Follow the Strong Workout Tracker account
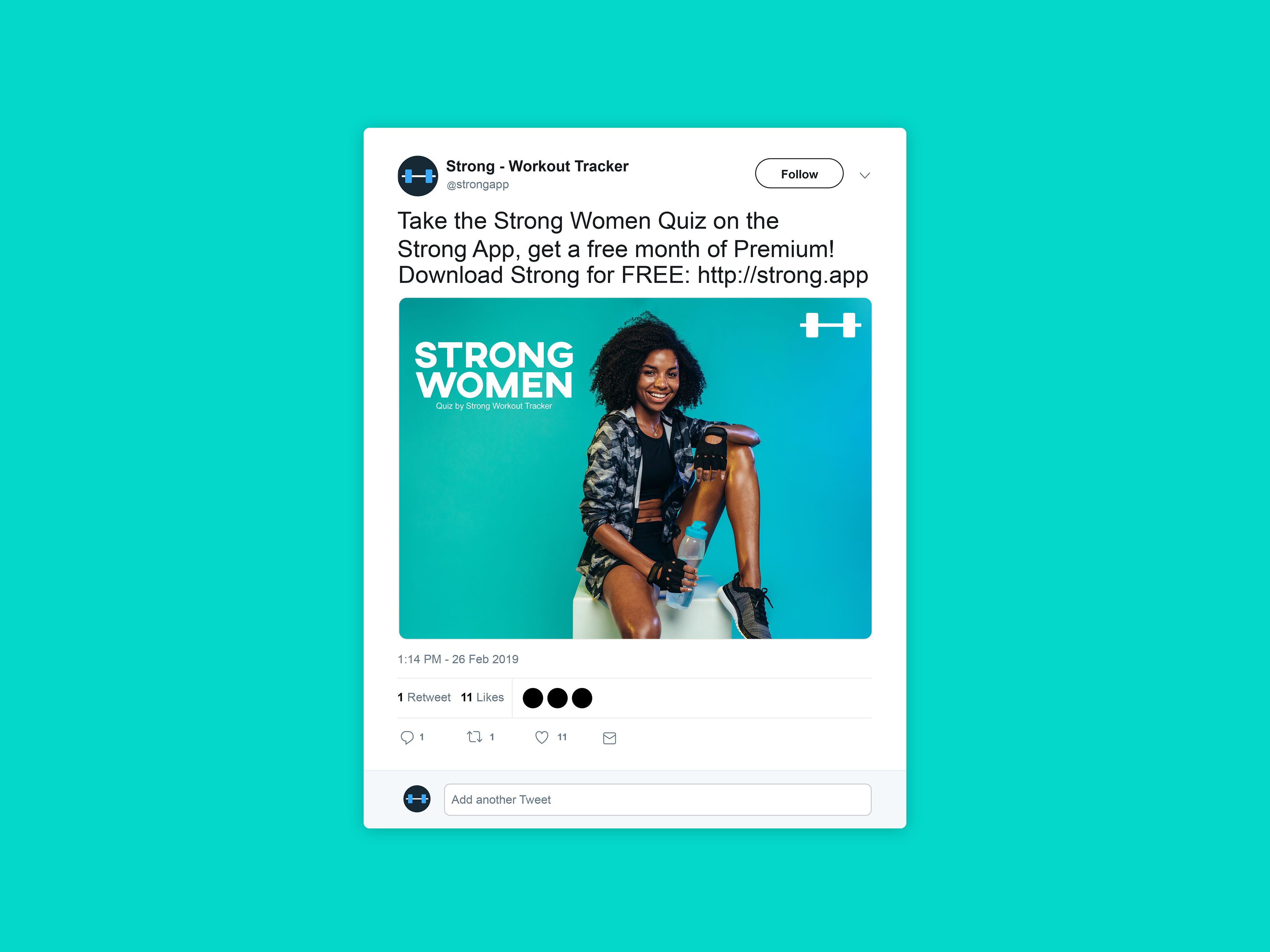This screenshot has width=1270, height=952. [799, 173]
